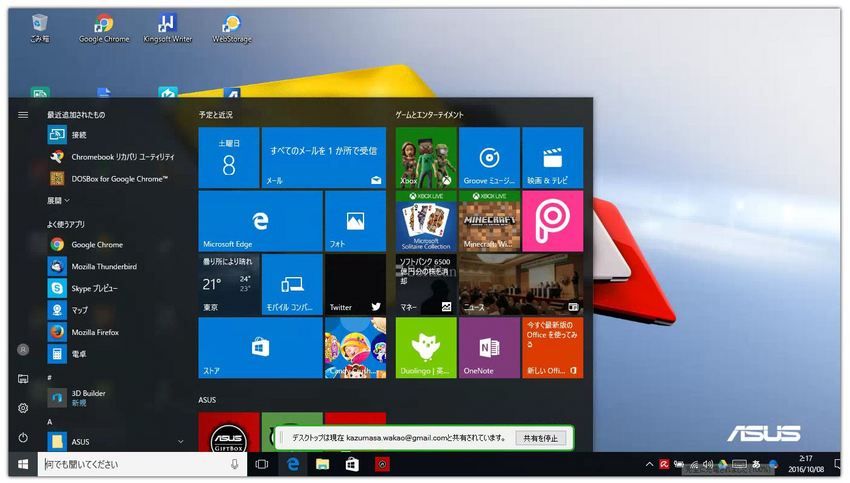
Task: Open Task View on the taskbar
Action: (262, 465)
